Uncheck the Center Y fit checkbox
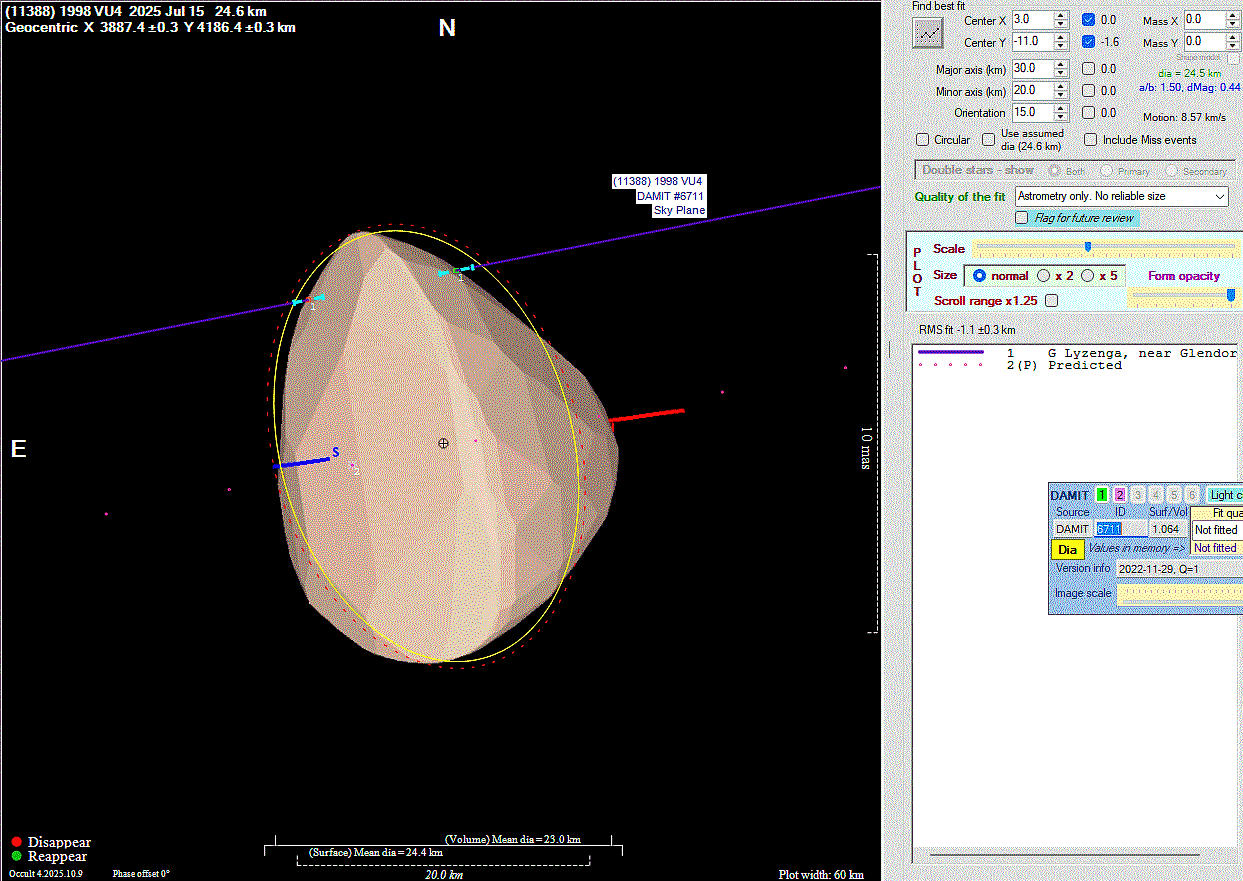 point(1089,42)
